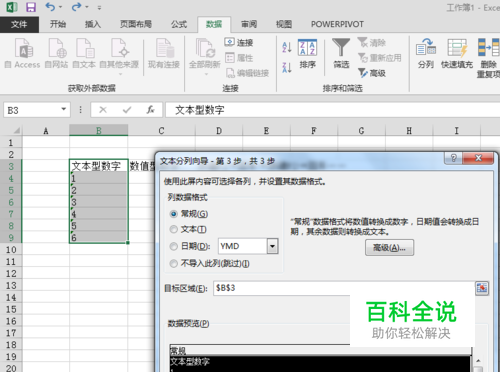Open the POWERPIVOT tab
This screenshot has width=500, height=372.
[x=337, y=24]
